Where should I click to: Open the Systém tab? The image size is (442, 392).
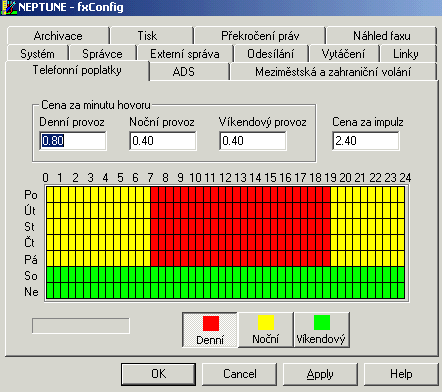pos(37,54)
